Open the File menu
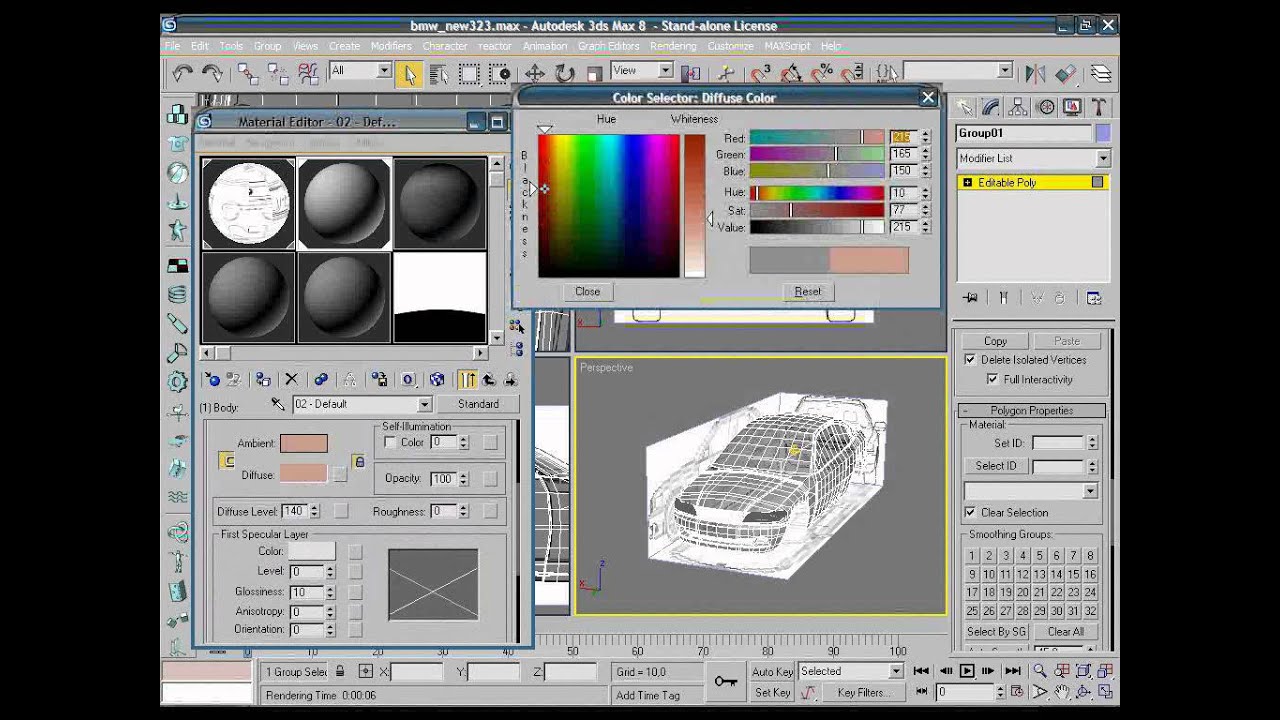Screen dimensions: 1280x720 click(x=172, y=46)
